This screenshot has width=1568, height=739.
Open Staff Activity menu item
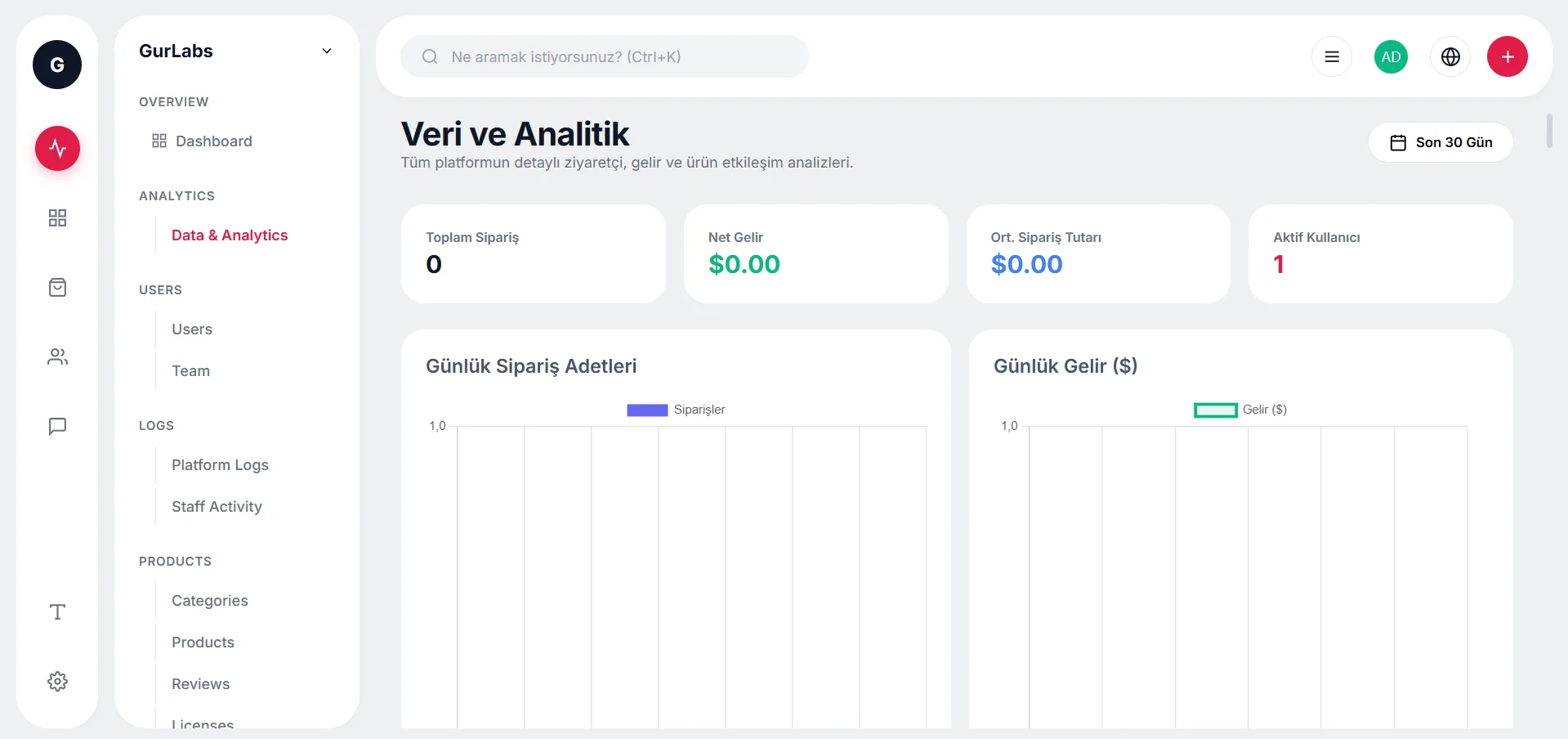pos(217,506)
